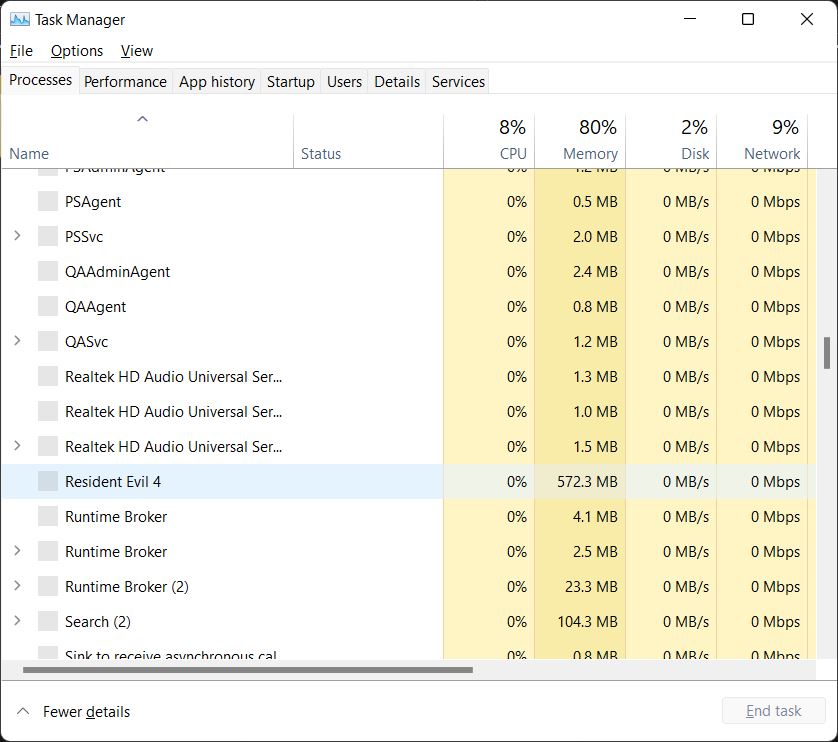Image resolution: width=838 pixels, height=742 pixels.
Task: Expand the Search (2) process group
Action: [17, 622]
